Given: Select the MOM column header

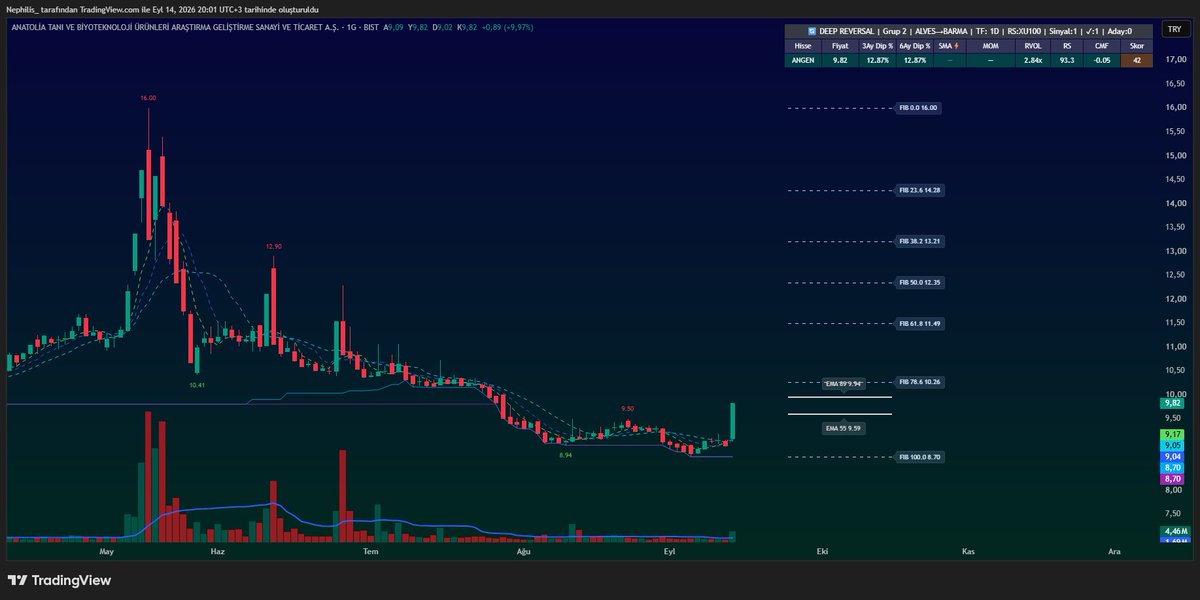Looking at the screenshot, I should click(x=990, y=46).
